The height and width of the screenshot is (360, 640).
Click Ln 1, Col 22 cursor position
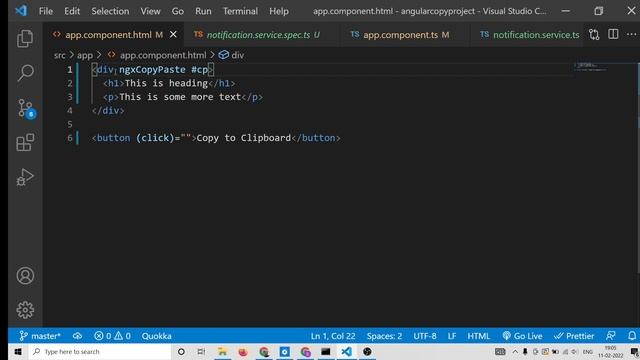coord(333,336)
